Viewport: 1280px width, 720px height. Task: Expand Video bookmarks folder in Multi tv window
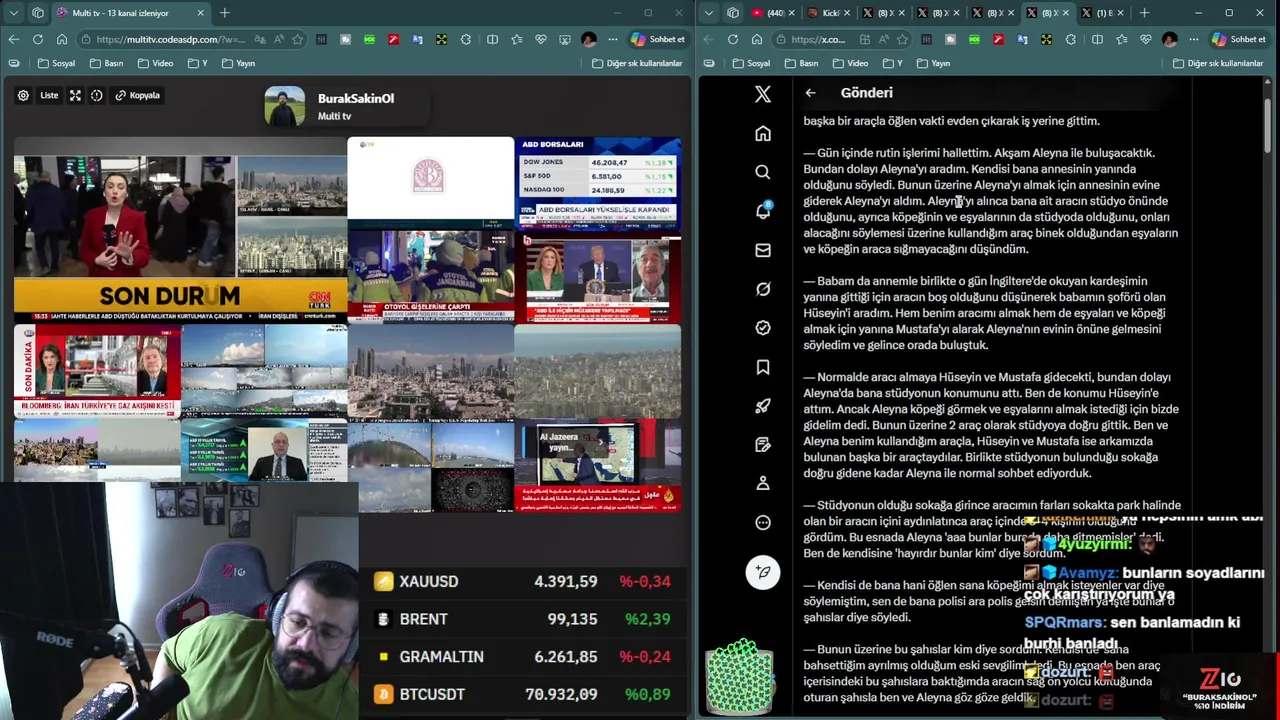point(155,63)
